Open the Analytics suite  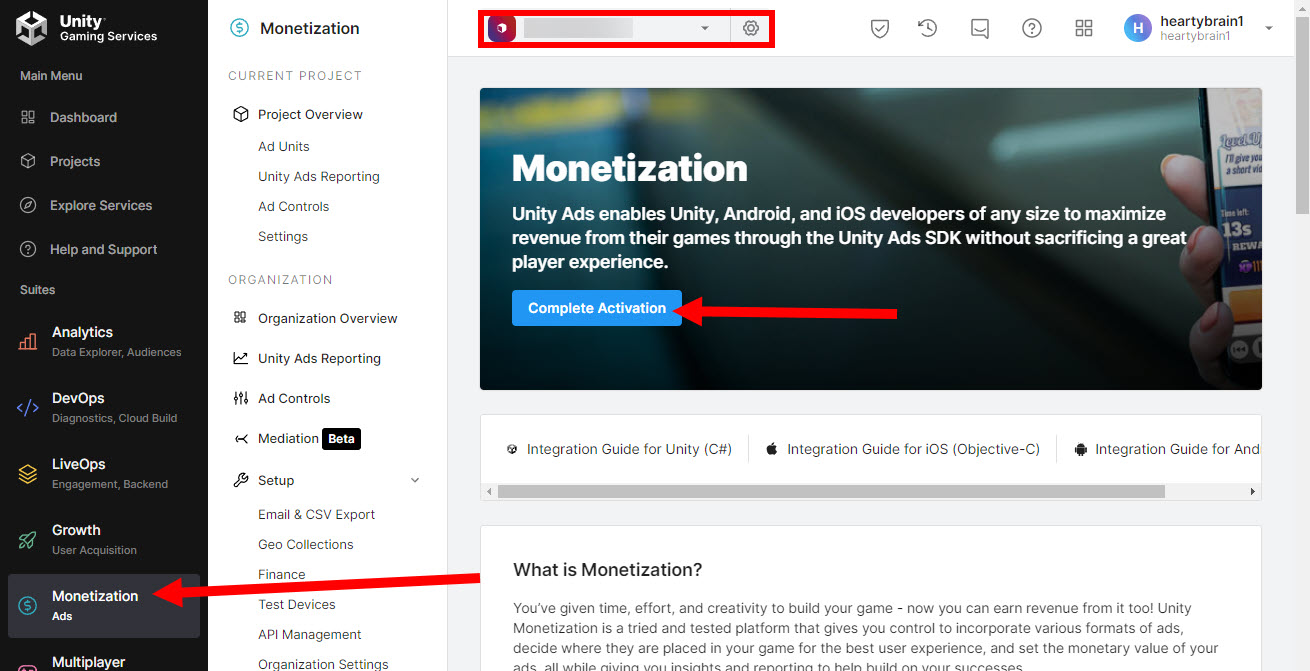[104, 341]
